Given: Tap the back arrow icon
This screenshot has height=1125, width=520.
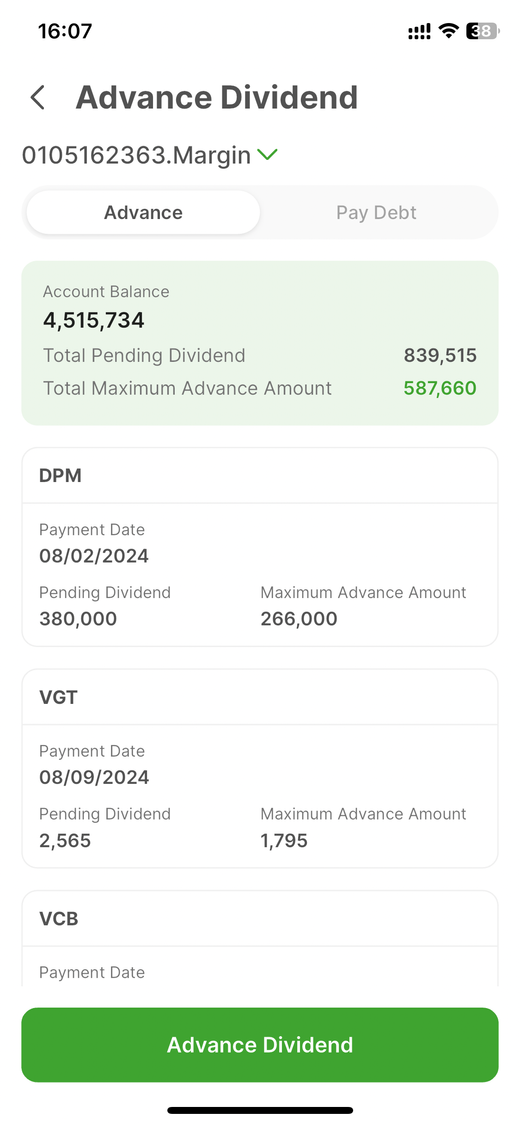Looking at the screenshot, I should pyautogui.click(x=38, y=98).
